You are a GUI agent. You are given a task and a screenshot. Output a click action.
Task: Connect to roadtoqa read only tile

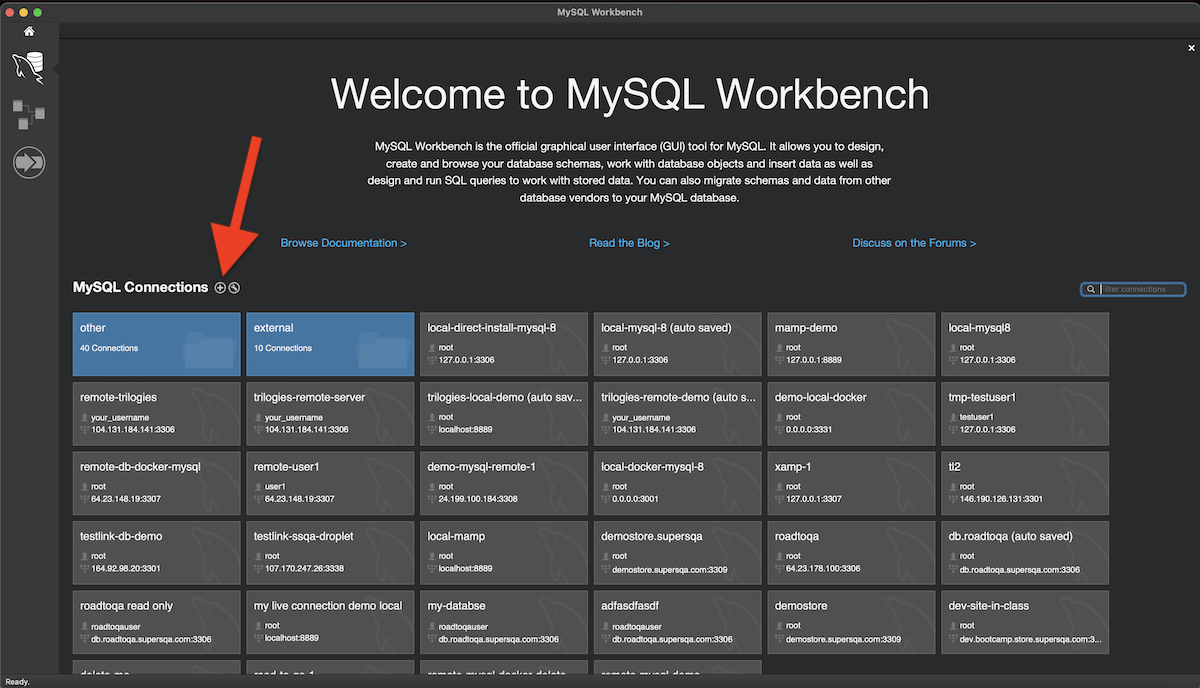tap(157, 621)
